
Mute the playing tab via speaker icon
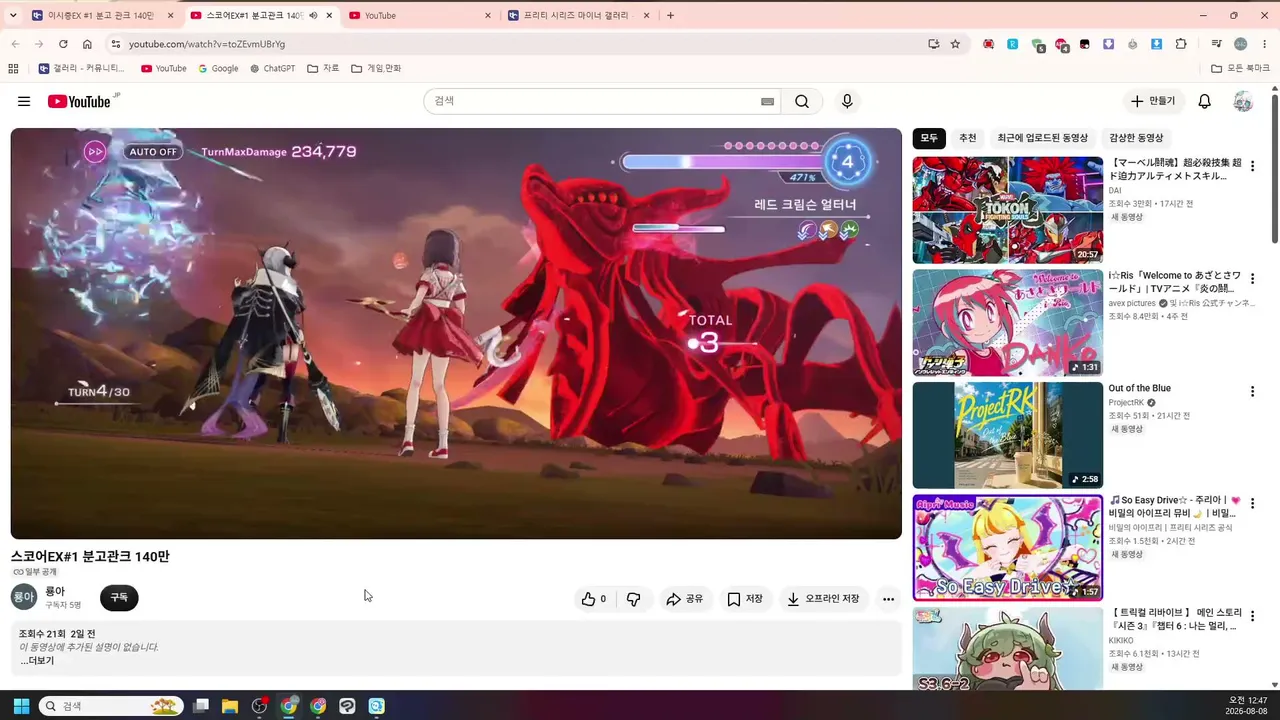(x=313, y=16)
